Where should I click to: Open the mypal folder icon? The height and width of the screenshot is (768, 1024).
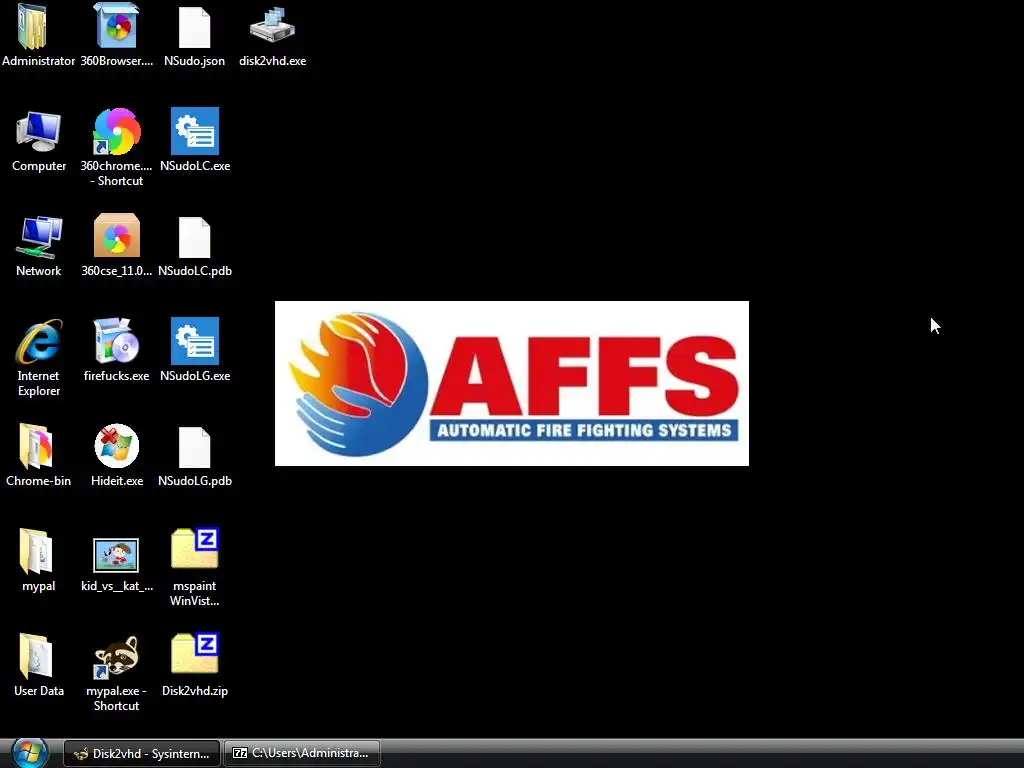pos(36,551)
